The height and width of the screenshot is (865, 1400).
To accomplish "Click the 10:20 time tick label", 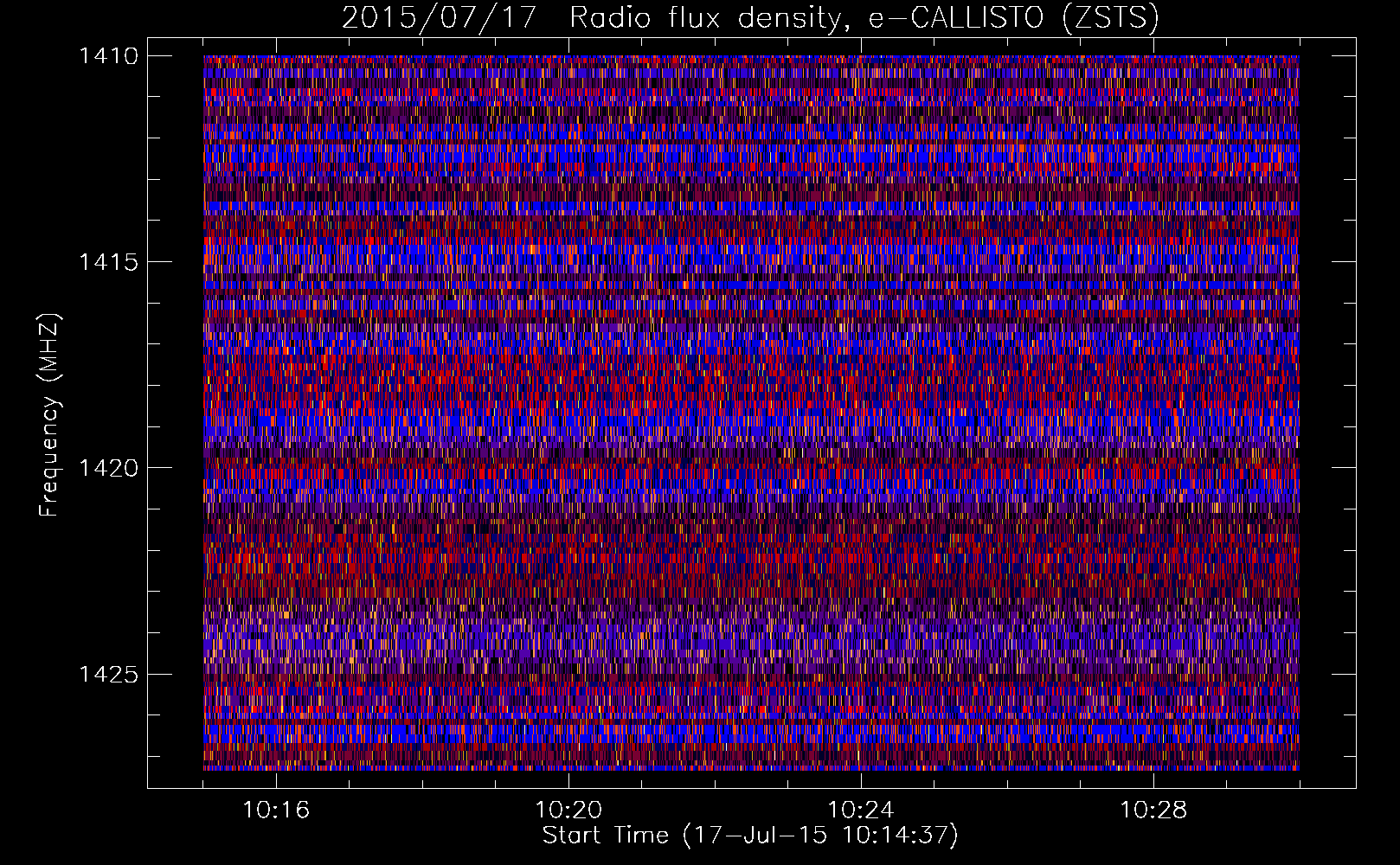I will coord(568,811).
